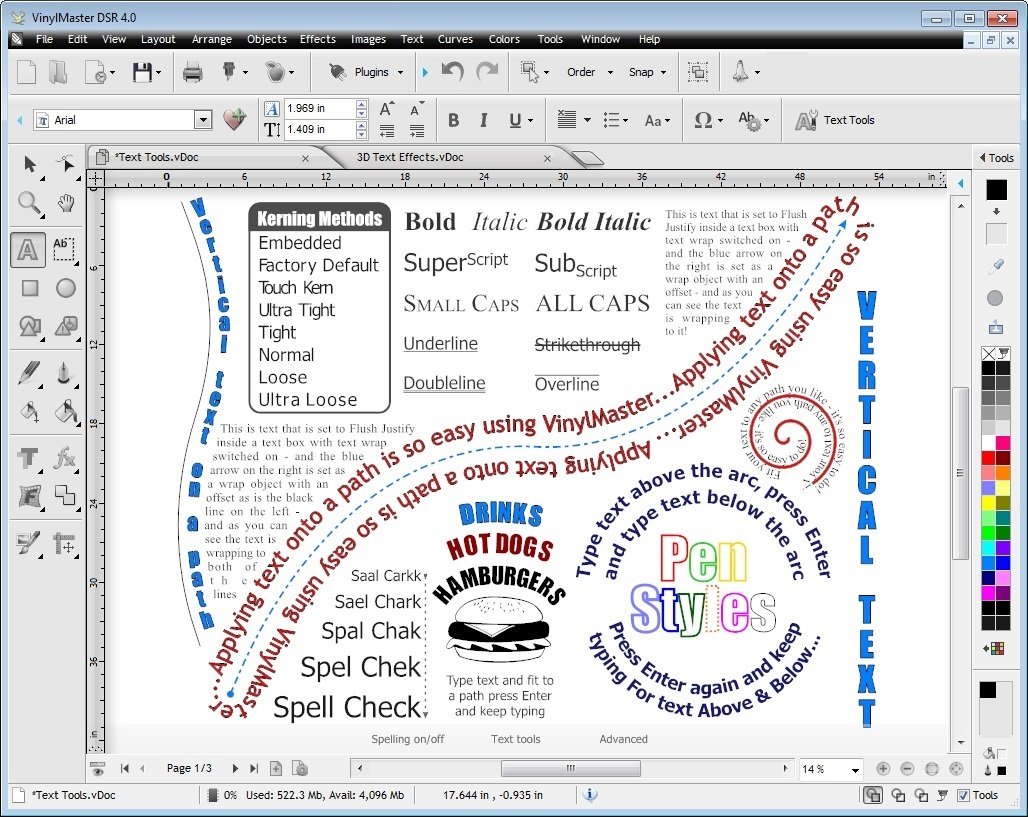Pick the red swatch in color palette
This screenshot has width=1028, height=817.
(989, 458)
